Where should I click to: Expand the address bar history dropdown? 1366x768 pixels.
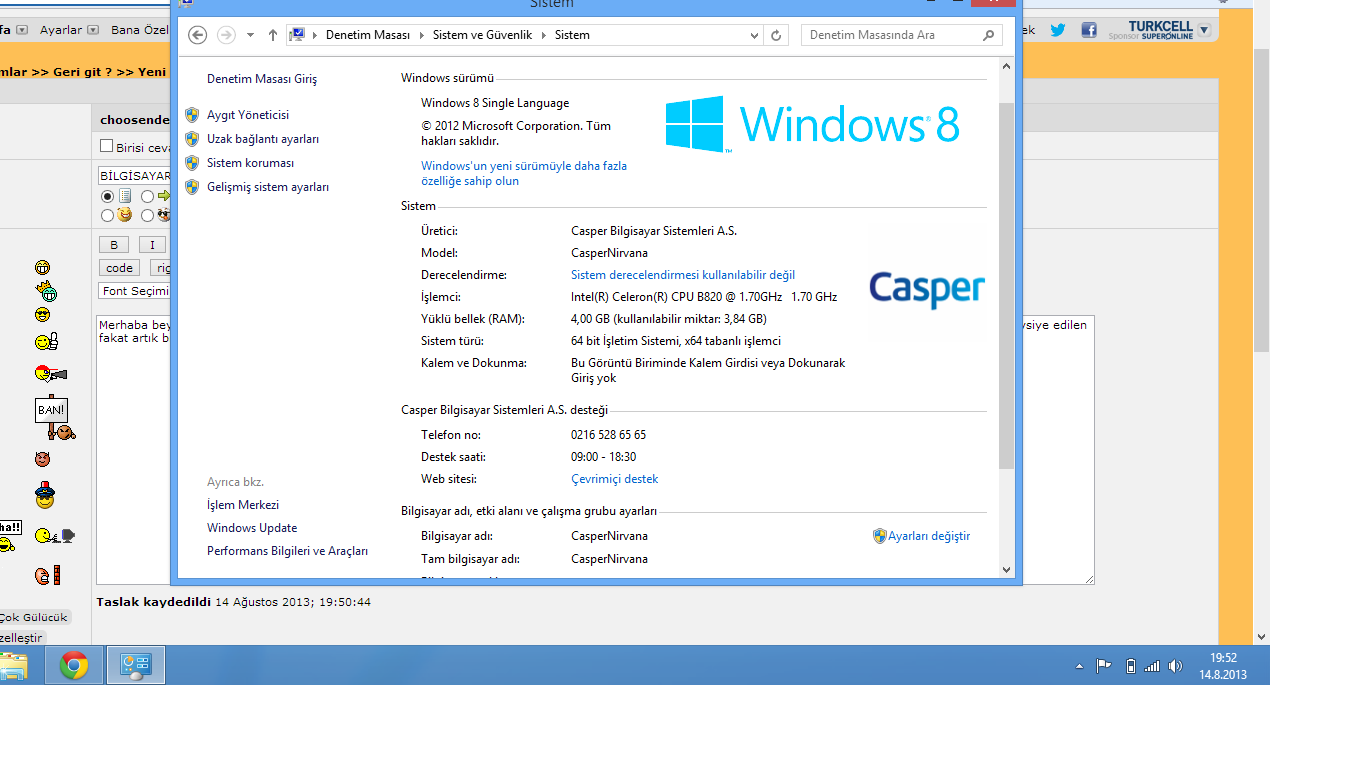pyautogui.click(x=755, y=35)
